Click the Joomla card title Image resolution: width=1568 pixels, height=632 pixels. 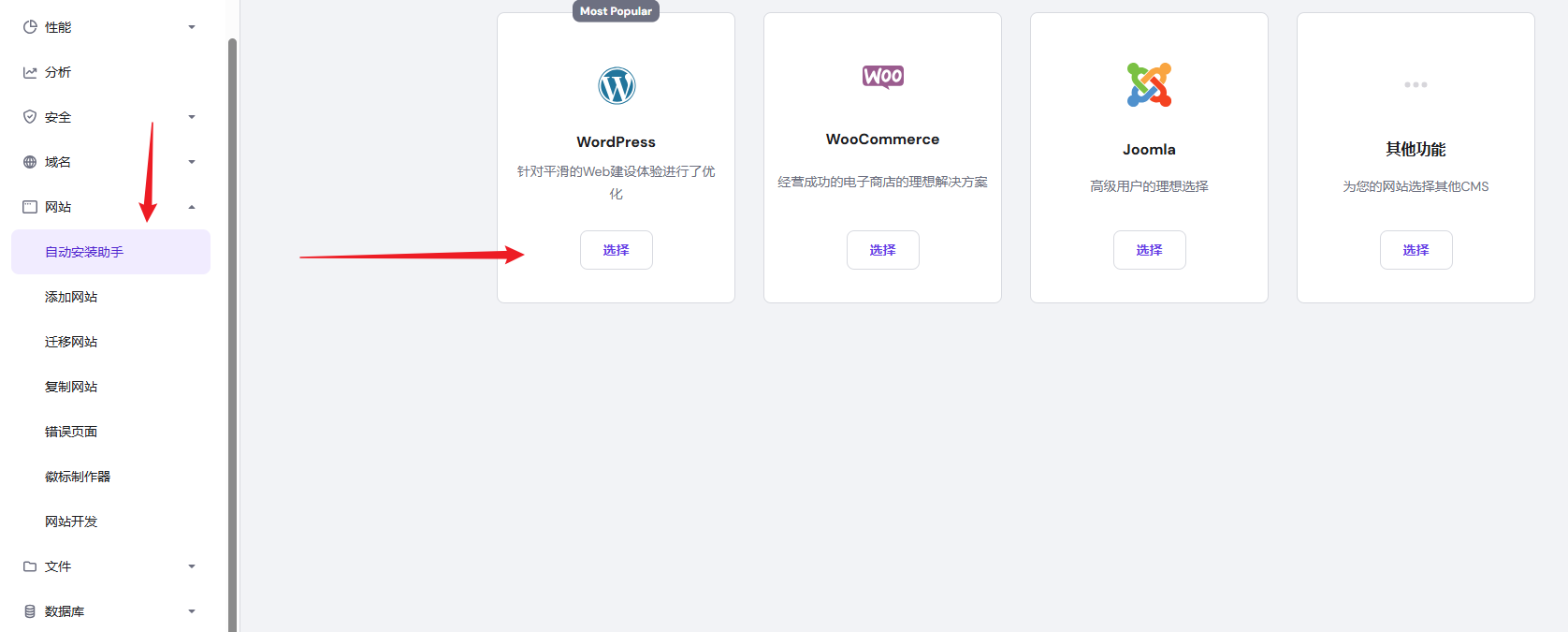click(x=1150, y=150)
